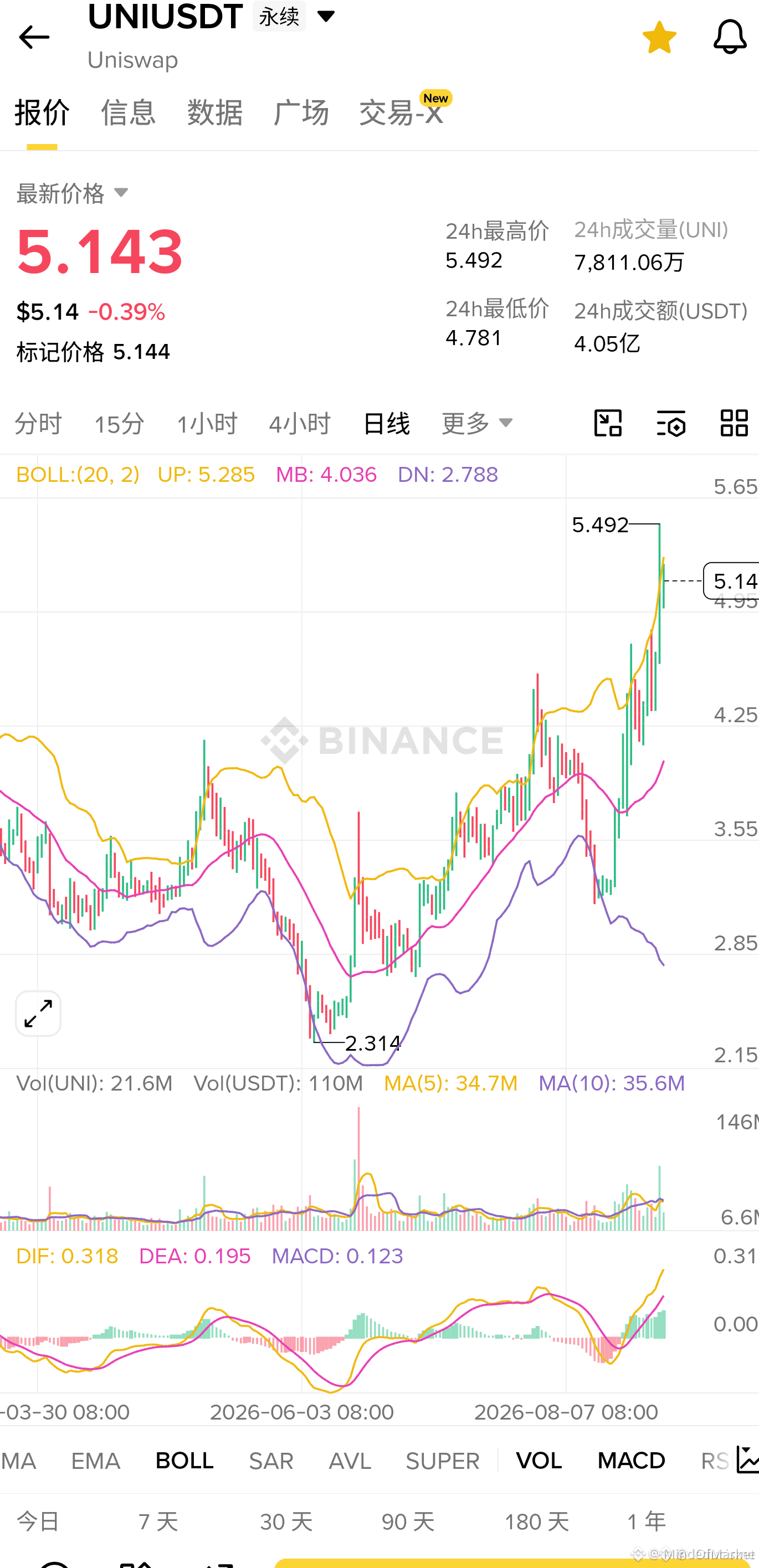
Task: Click the -0.39% price change value
Action: (127, 312)
